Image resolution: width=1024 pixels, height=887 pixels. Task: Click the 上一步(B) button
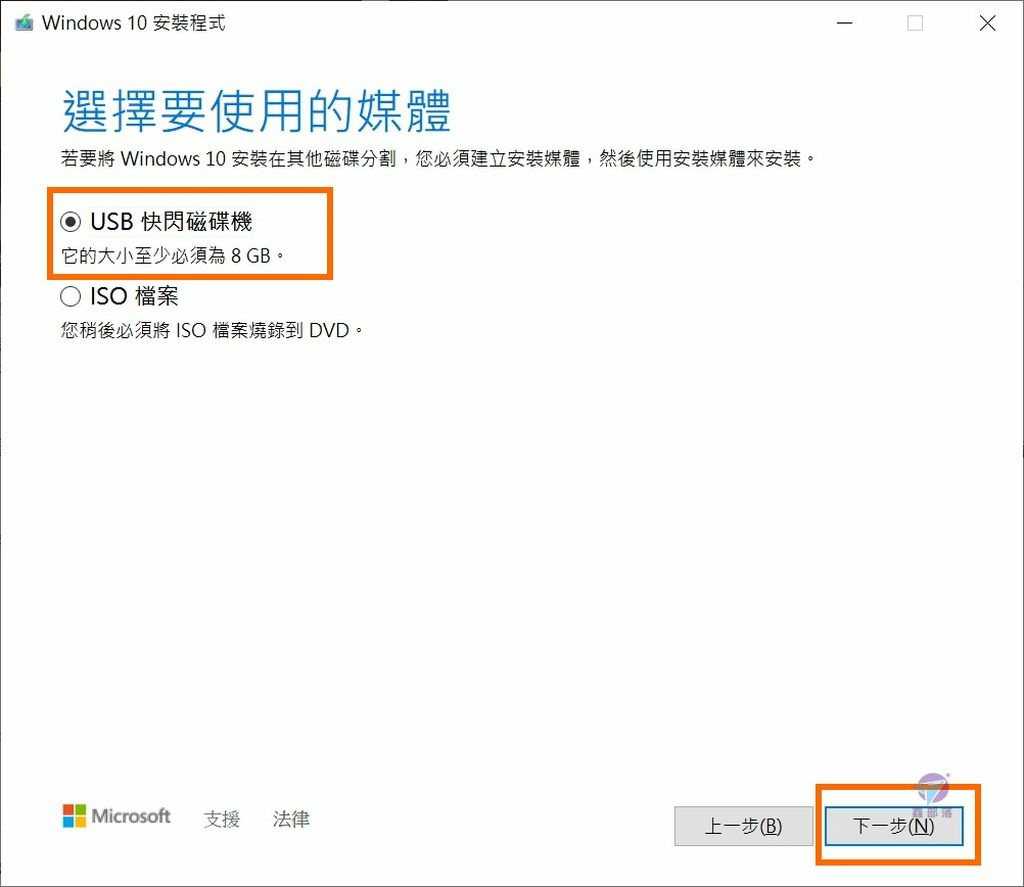(743, 826)
